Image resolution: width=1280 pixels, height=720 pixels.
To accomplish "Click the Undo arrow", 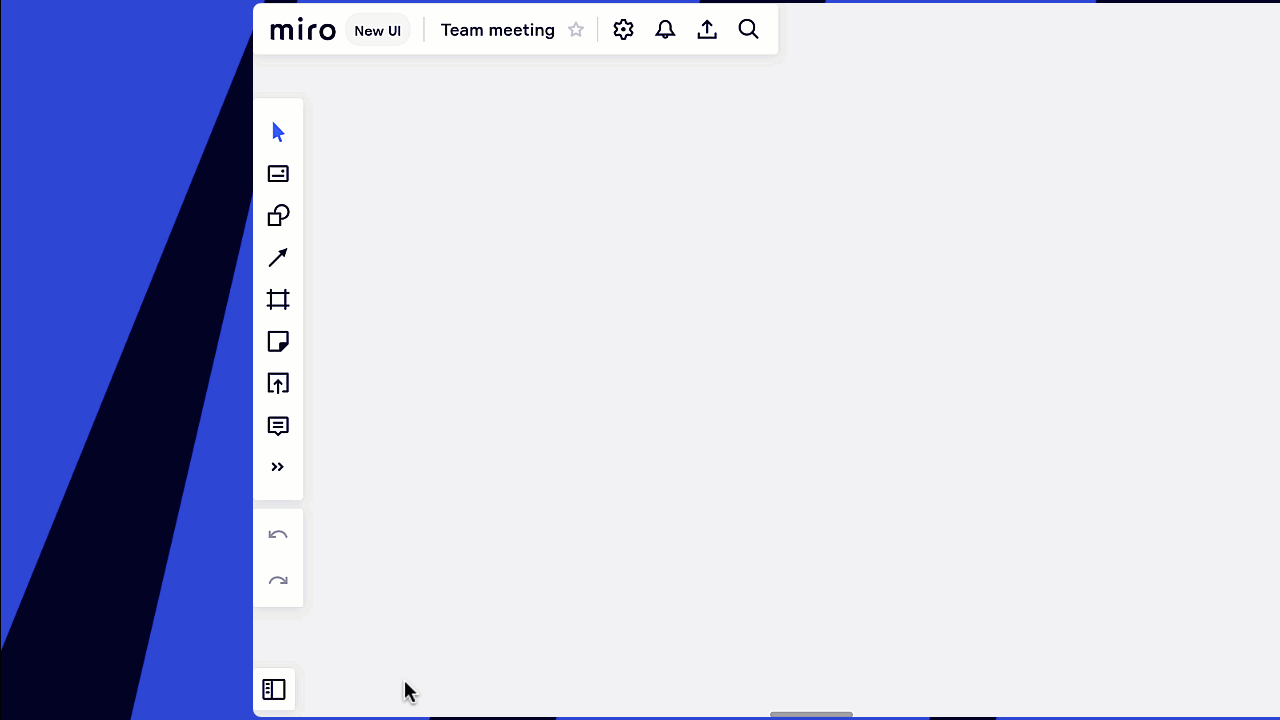I will click(278, 536).
